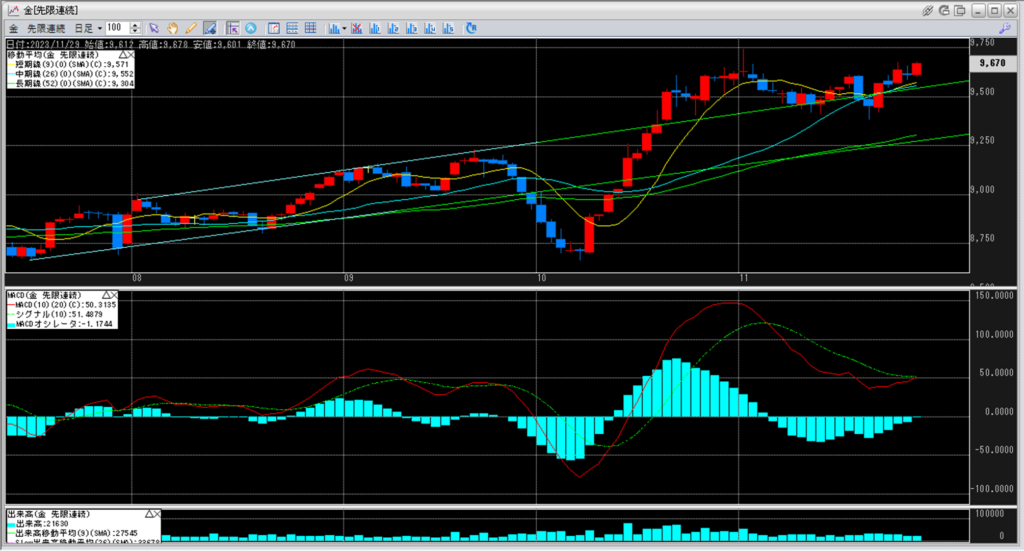Collapse the MACD legend with triangle

click(x=105, y=296)
